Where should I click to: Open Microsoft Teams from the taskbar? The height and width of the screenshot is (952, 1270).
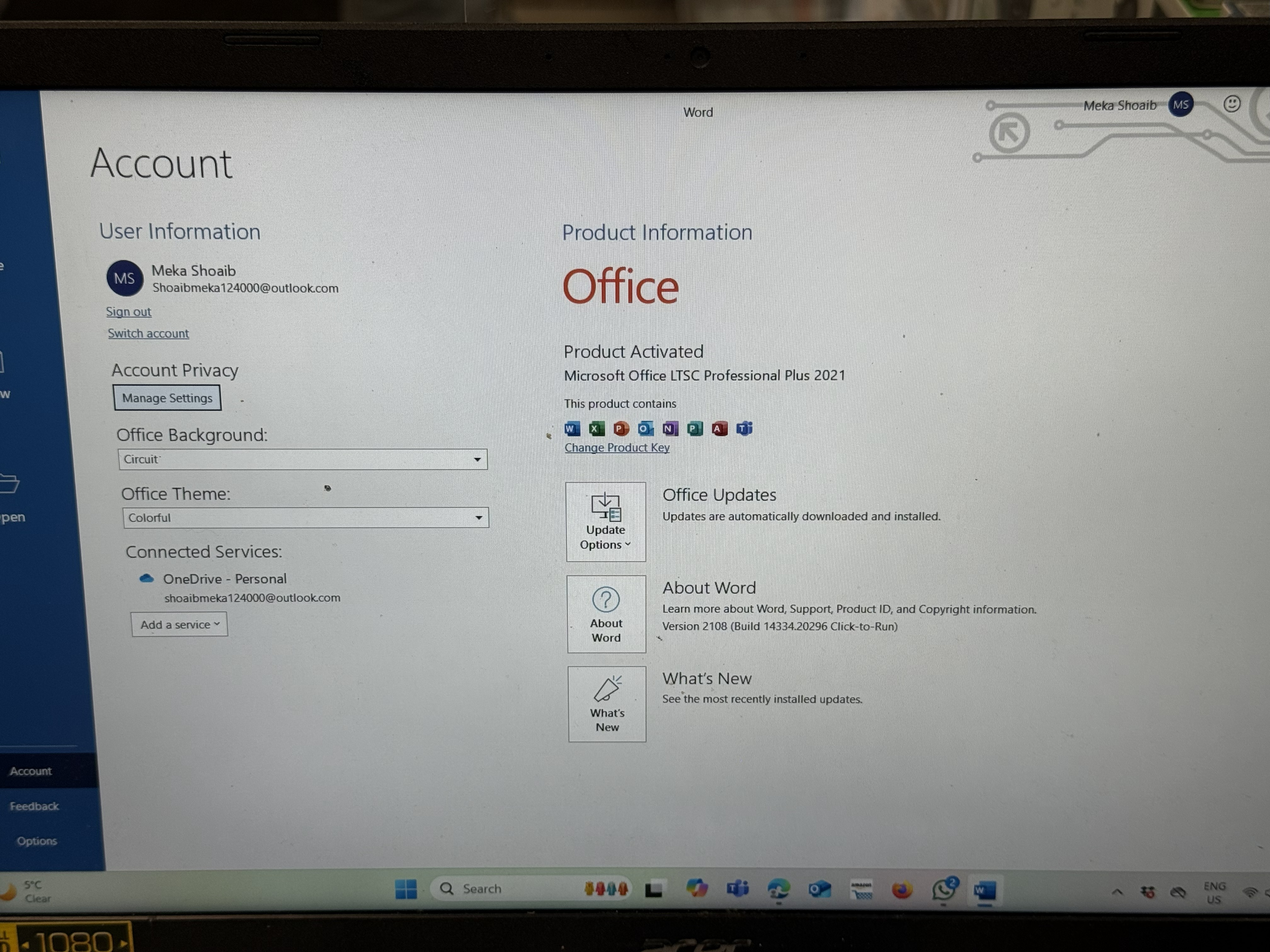click(737, 889)
